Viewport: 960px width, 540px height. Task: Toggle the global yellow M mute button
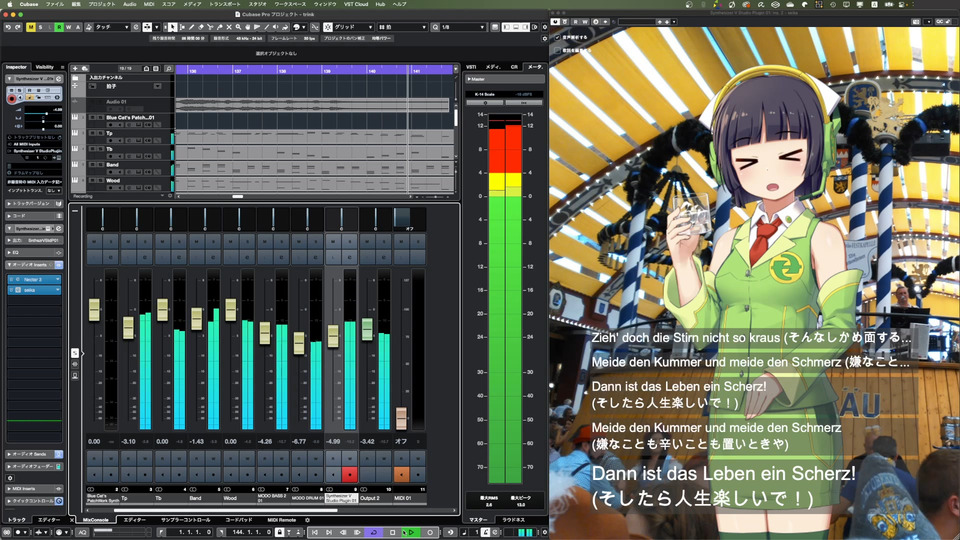(x=31, y=27)
